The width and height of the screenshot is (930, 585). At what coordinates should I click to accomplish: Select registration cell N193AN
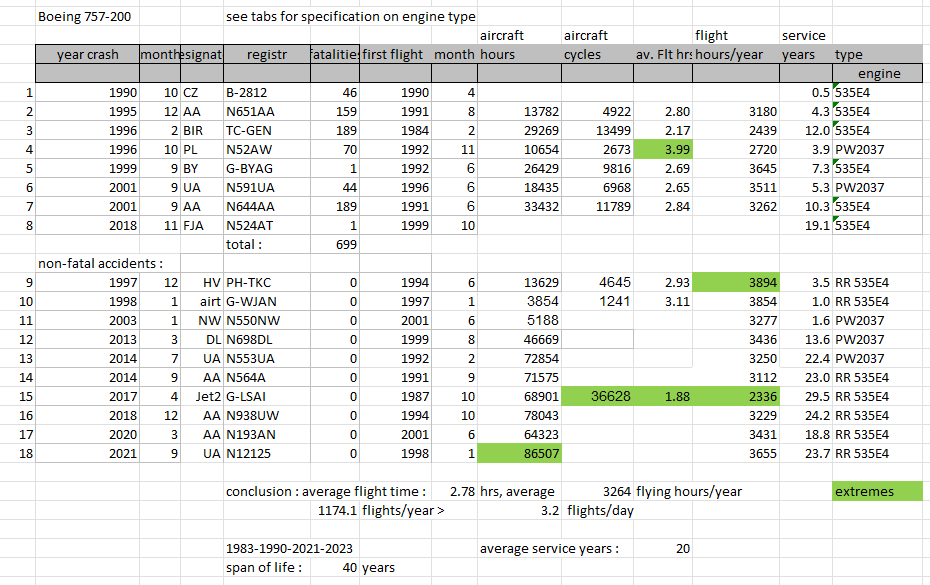pyautogui.click(x=267, y=434)
